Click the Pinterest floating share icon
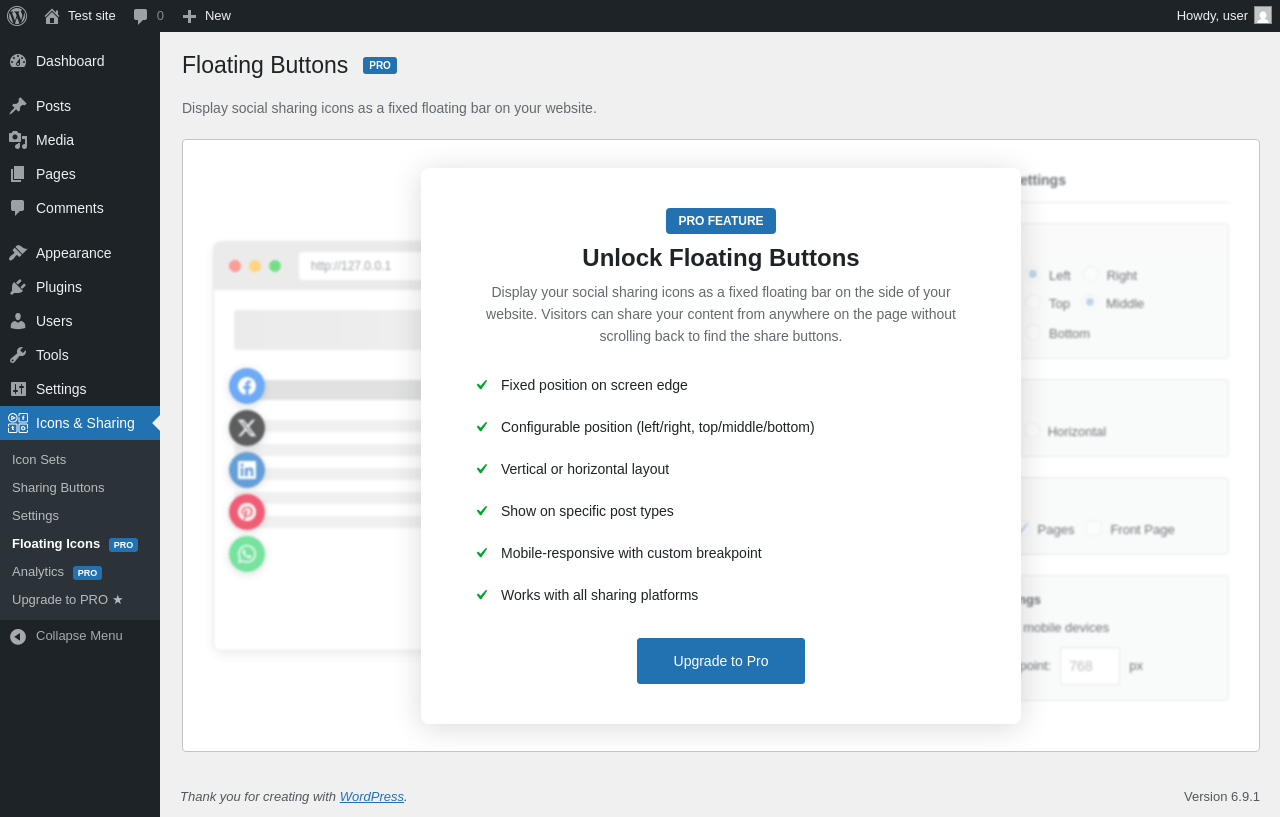 247,512
